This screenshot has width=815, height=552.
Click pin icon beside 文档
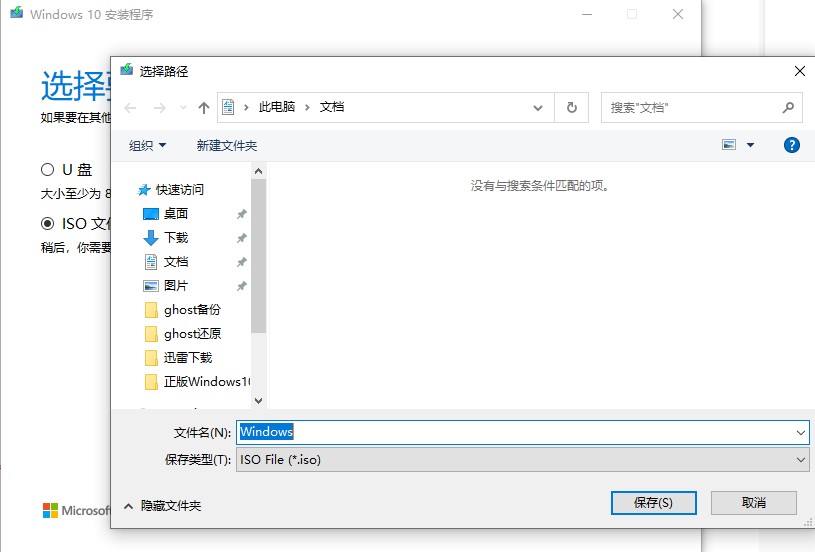[x=242, y=261]
